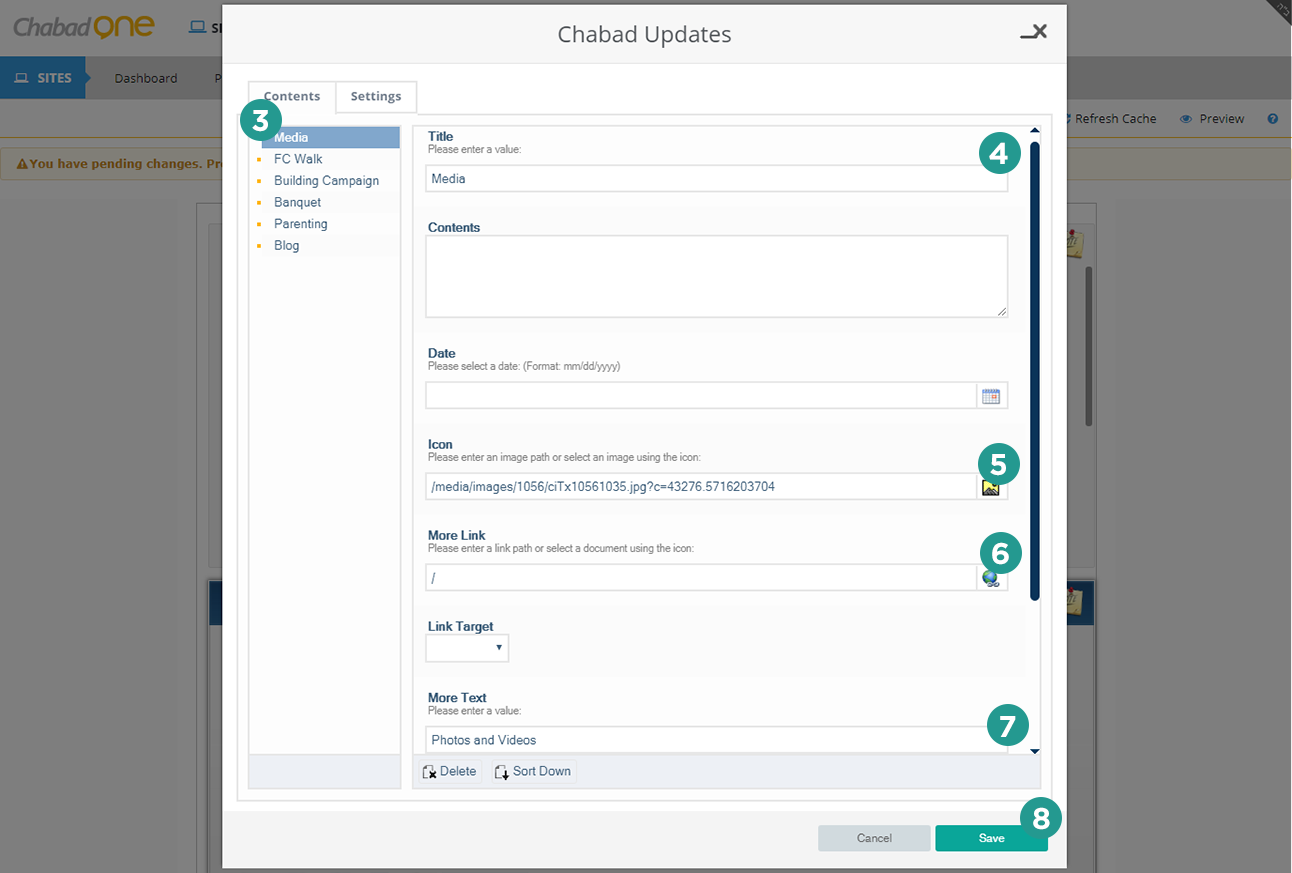The width and height of the screenshot is (1292, 873).
Task: Save the Chabad Updates changes
Action: point(991,838)
